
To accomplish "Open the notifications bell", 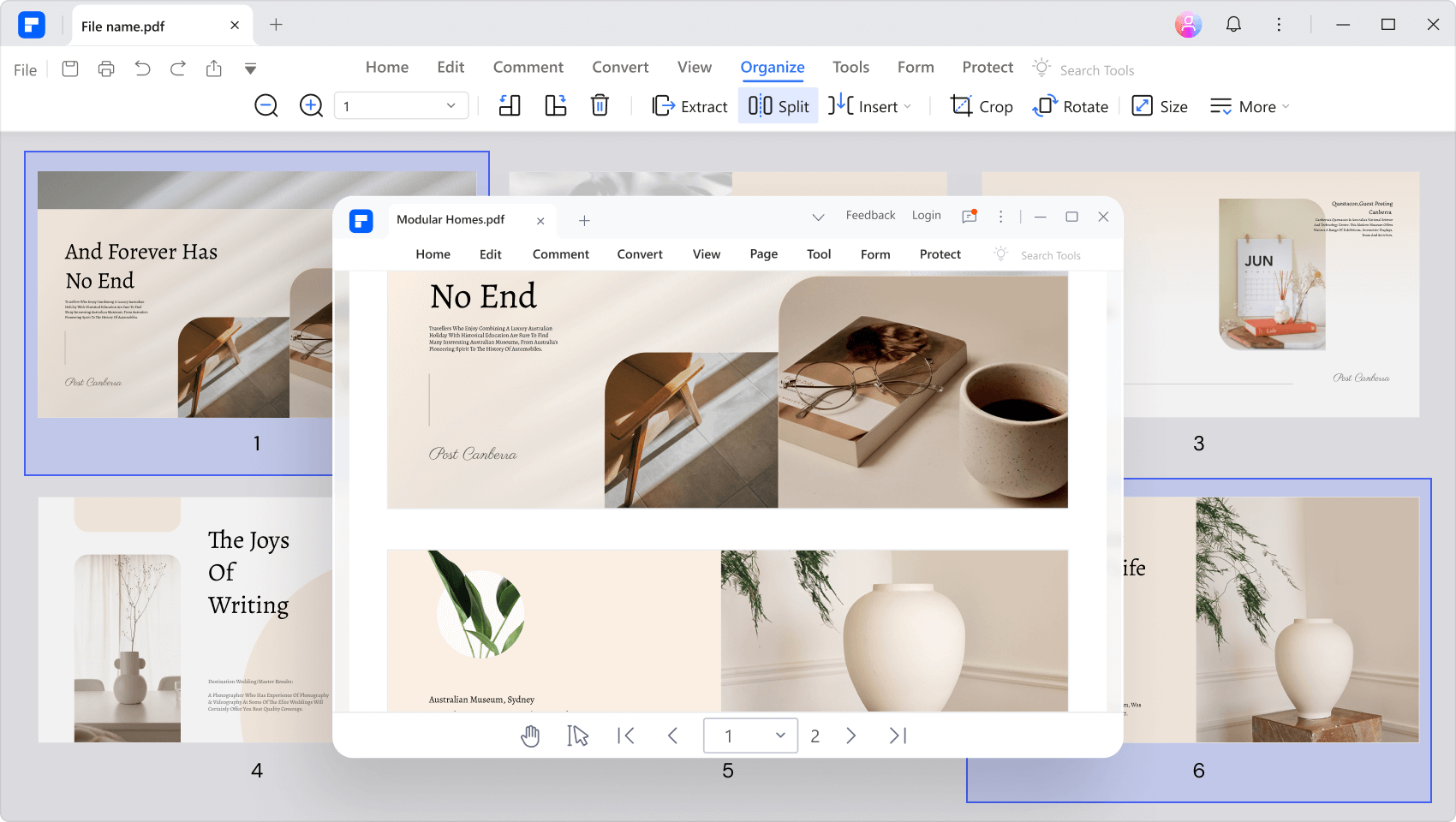I will [x=1233, y=25].
